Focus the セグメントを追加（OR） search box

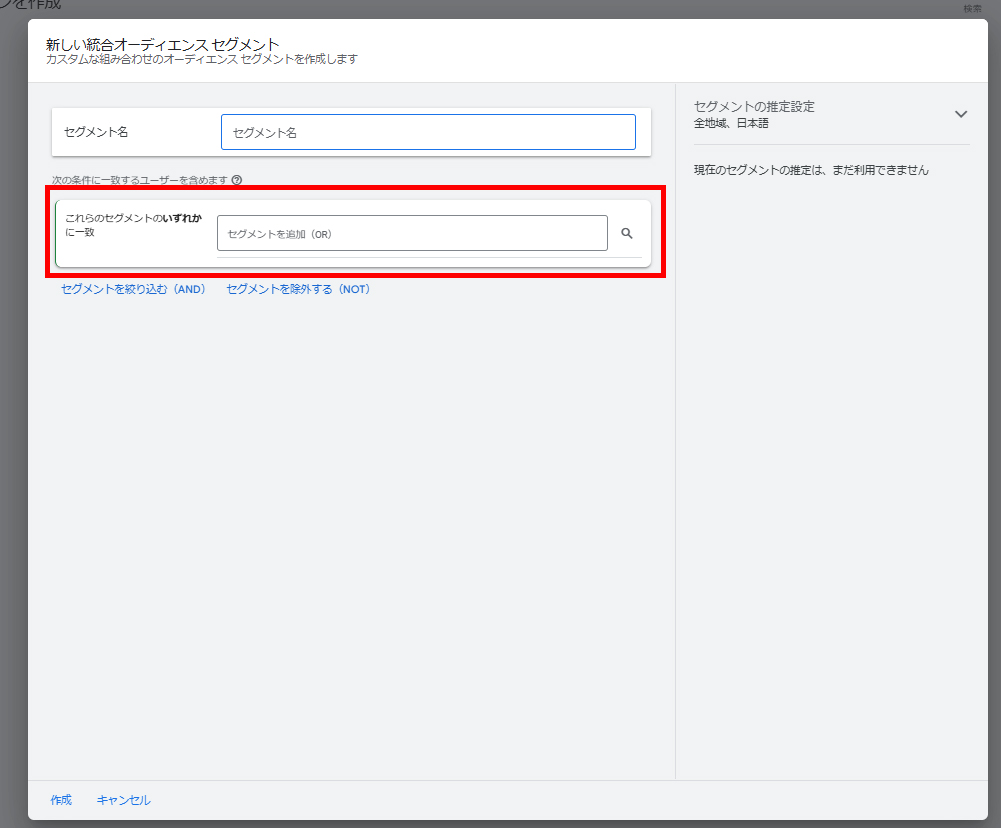[x=412, y=233]
